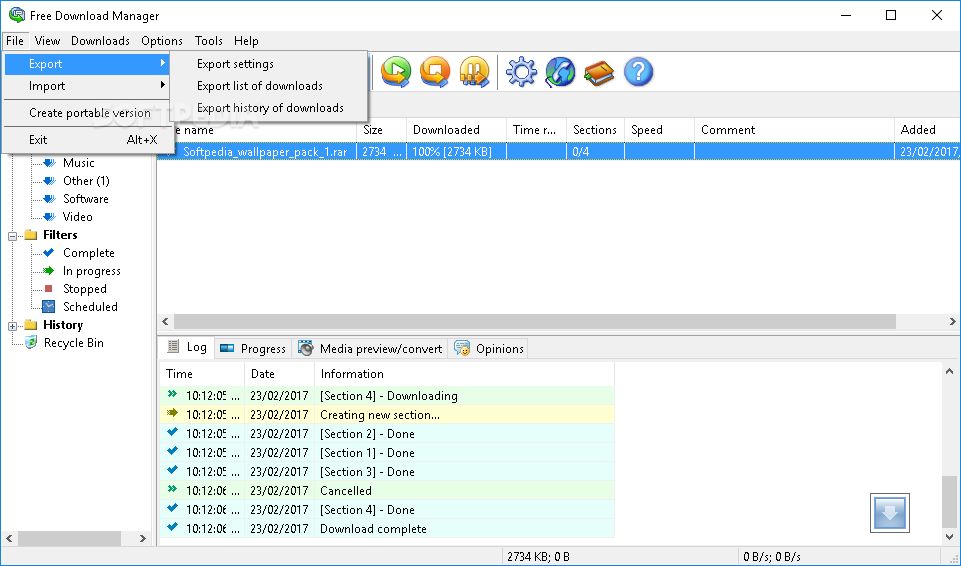Image resolution: width=961 pixels, height=566 pixels.
Task: Switch to the Opinions tab
Action: click(x=488, y=349)
